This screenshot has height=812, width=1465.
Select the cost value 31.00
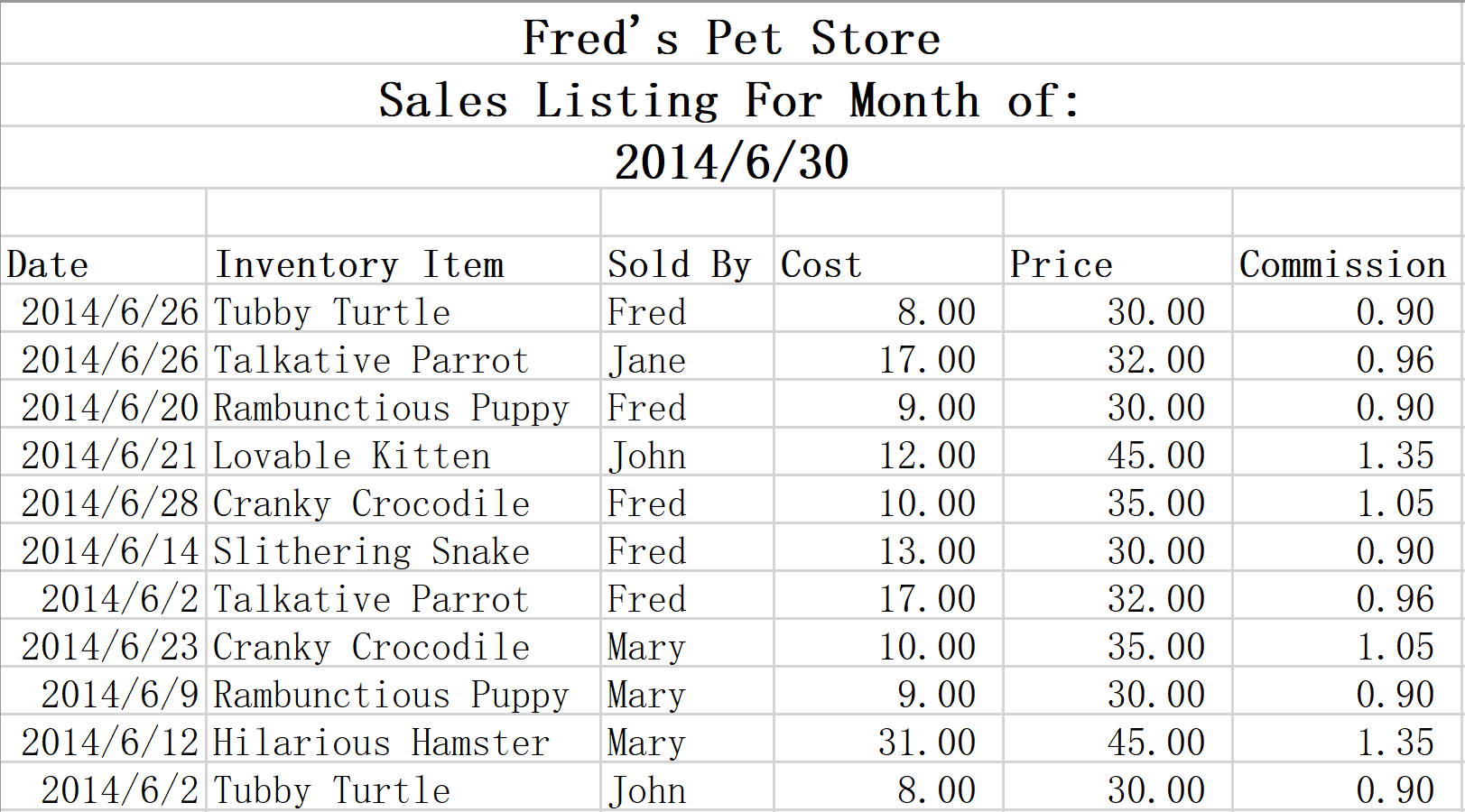pos(888,739)
